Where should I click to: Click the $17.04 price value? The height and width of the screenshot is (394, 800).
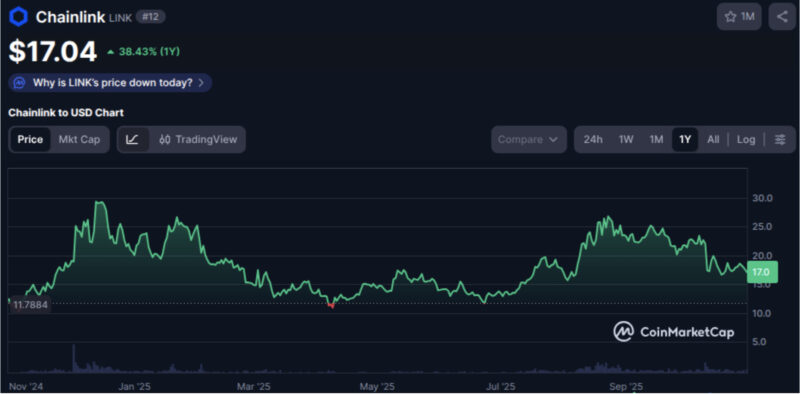tap(53, 51)
